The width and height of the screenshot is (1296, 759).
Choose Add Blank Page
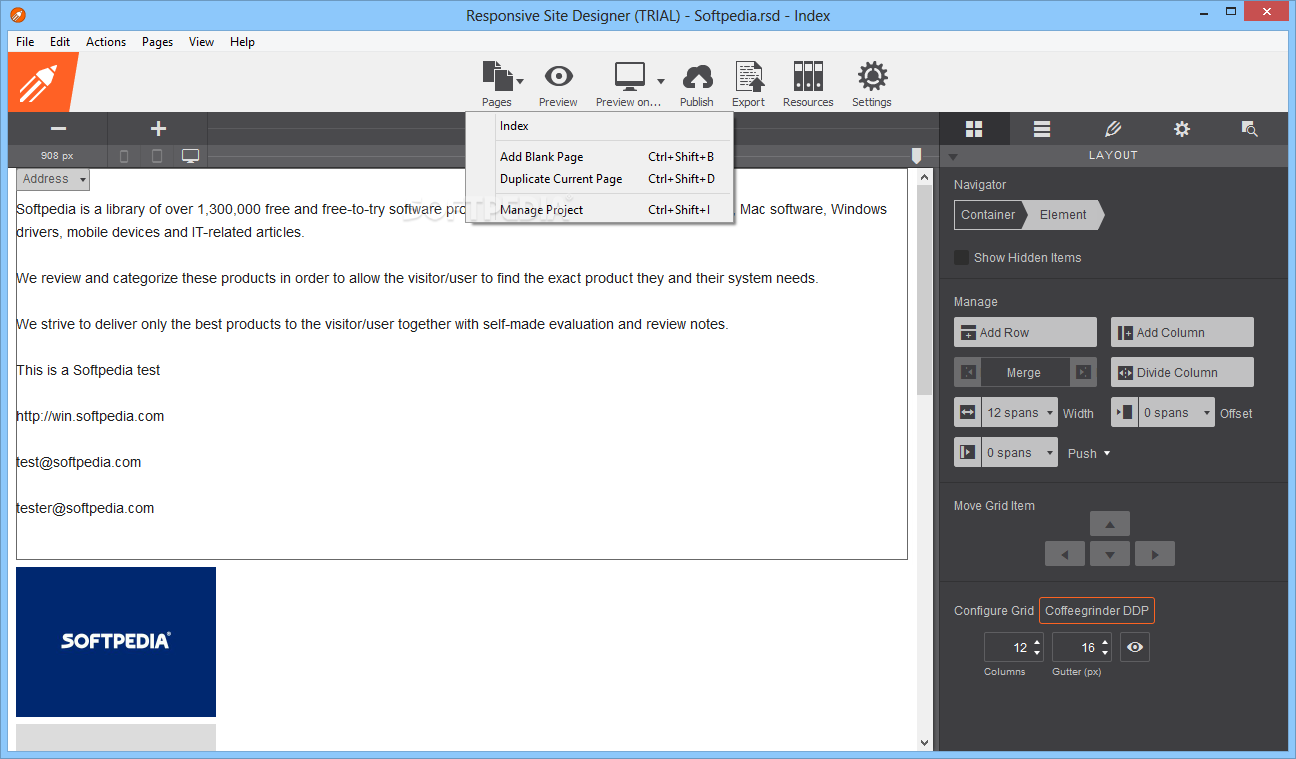pos(600,157)
